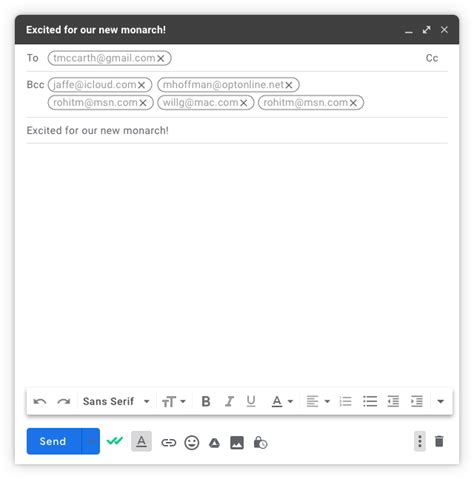The image size is (474, 479).
Task: Expand more formatting options arrow
Action: pos(441,401)
